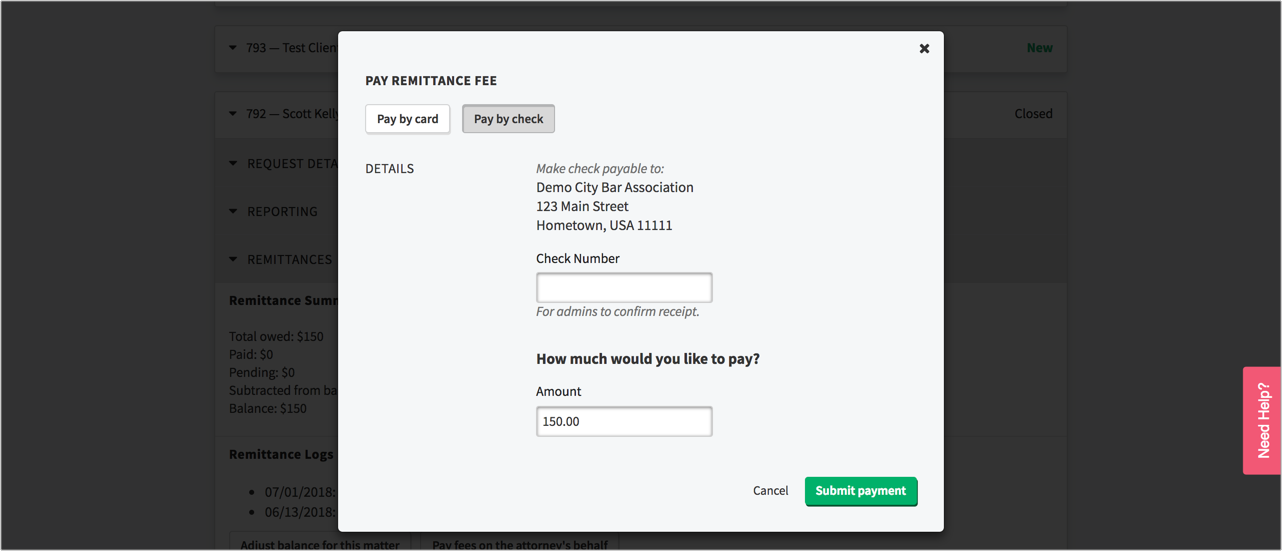Toggle the arrow next to 792 — Scott Kelly
The width and height of the screenshot is (1282, 551).
(x=233, y=114)
